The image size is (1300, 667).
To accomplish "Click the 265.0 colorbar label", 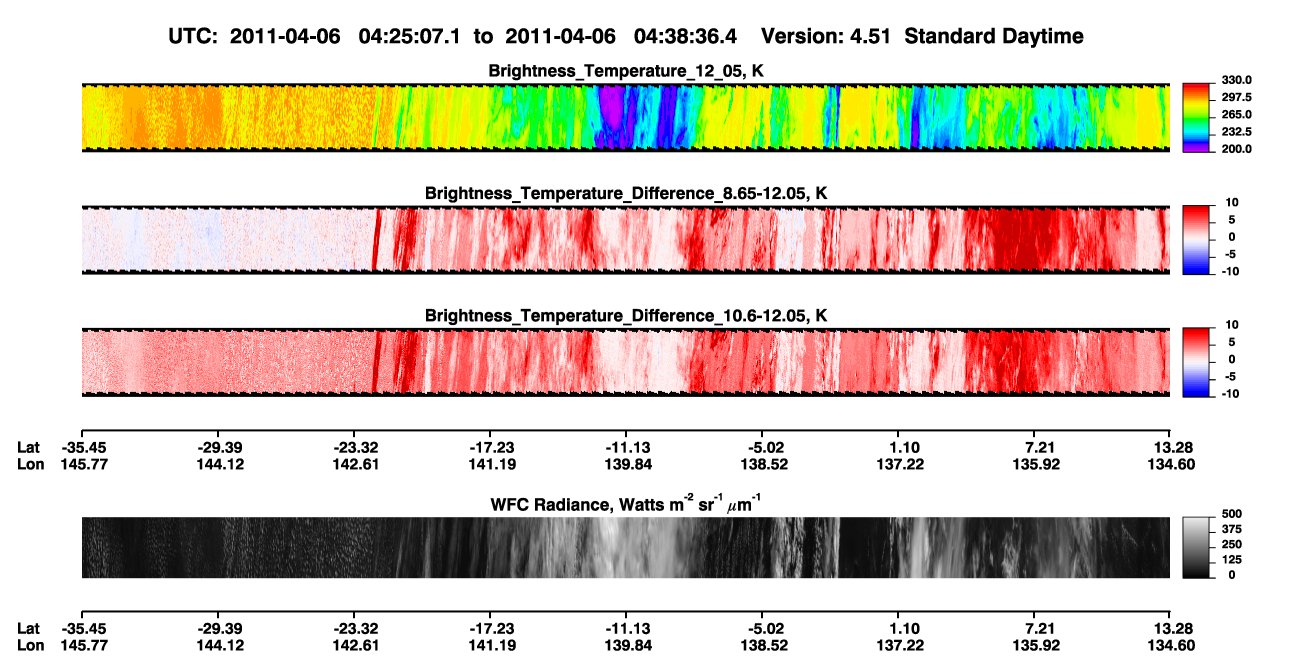I will 1236,115.
